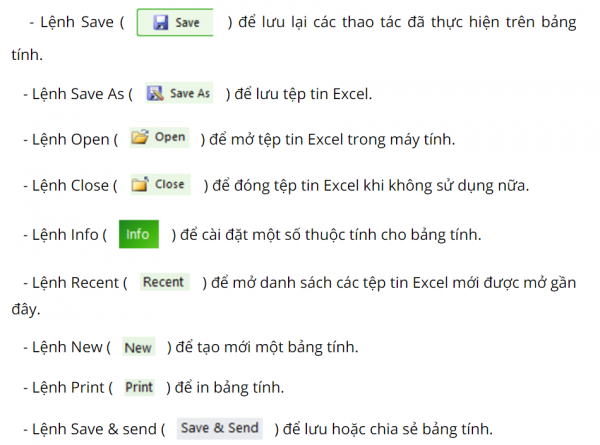Open the Recent menu item
600x445 pixels.
point(165,282)
